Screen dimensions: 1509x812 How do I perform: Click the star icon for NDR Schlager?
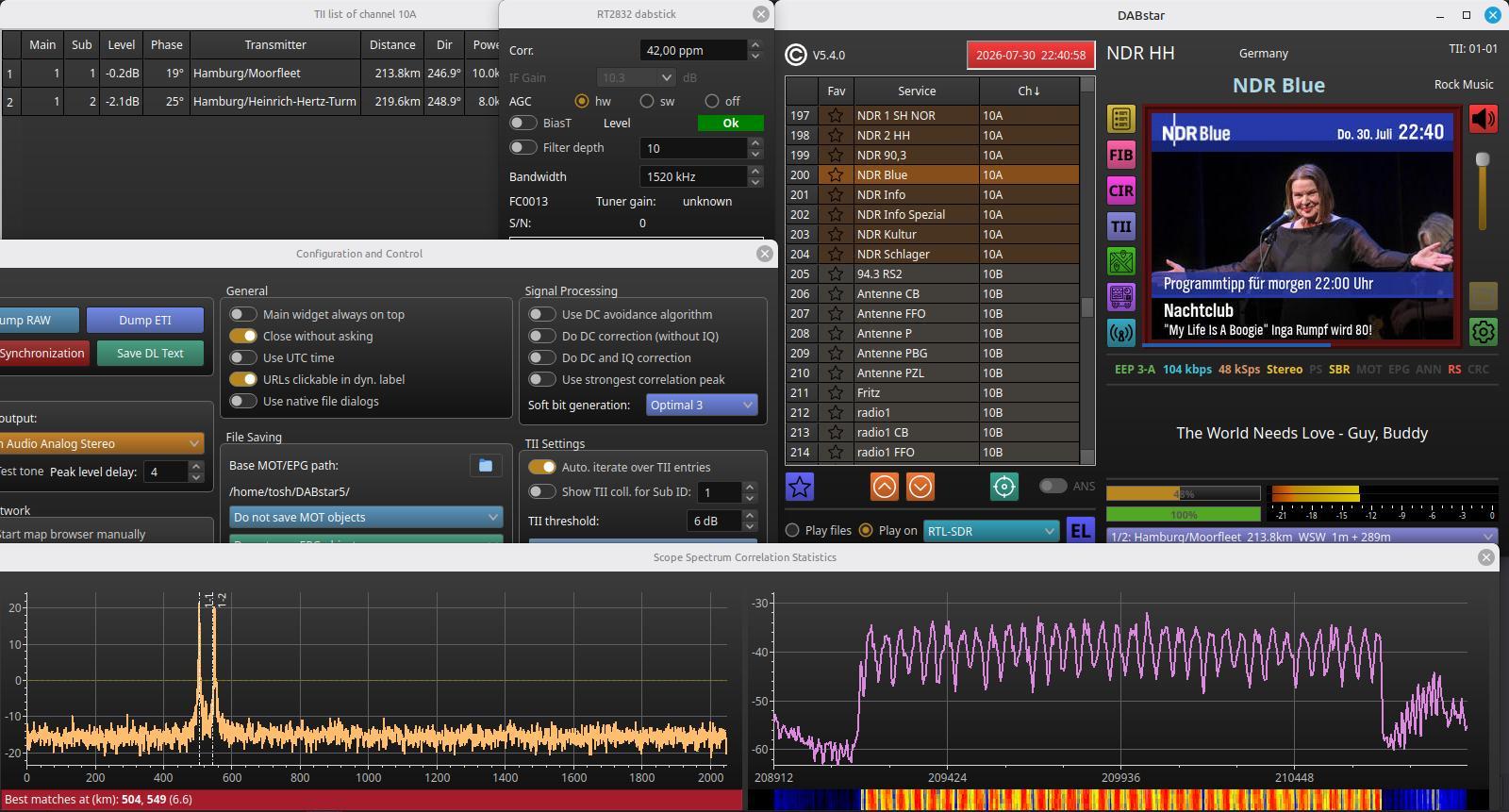tap(836, 254)
